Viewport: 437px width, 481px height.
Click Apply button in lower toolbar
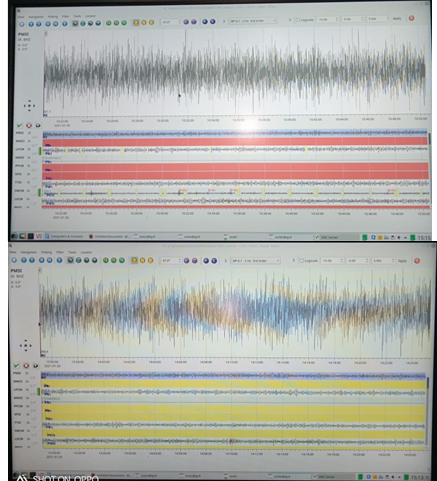(x=402, y=261)
